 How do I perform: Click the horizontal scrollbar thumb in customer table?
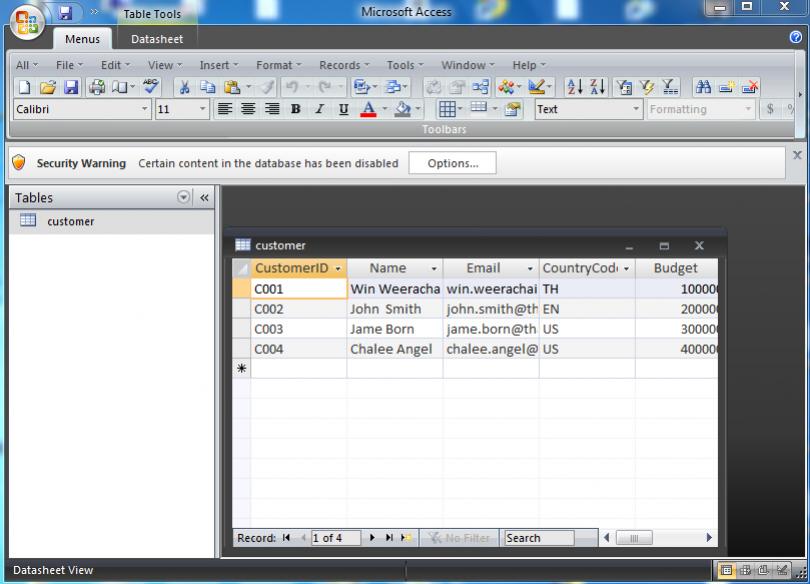point(634,538)
